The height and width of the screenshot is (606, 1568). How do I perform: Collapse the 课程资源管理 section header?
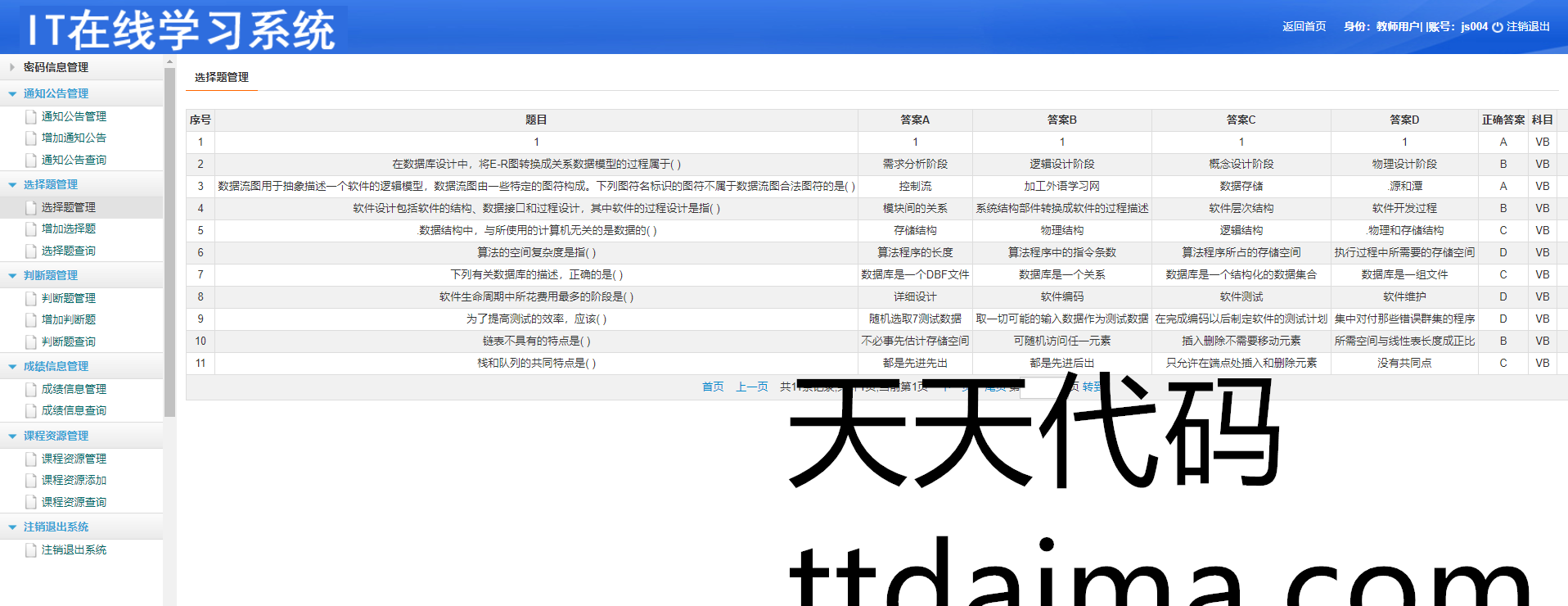click(55, 436)
